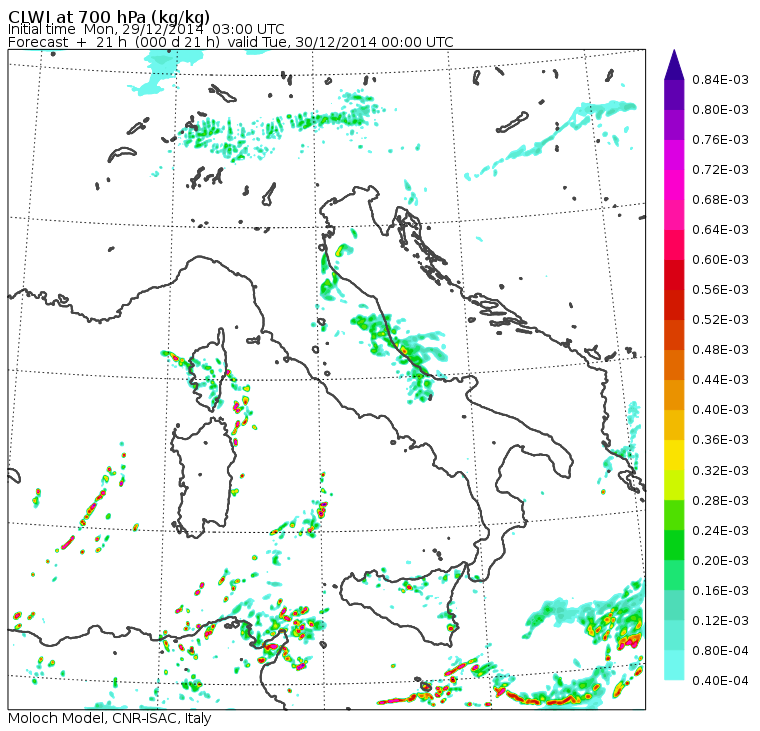Click the 0.40E-03 scale label
Screen dimensions: 760x731
pyautogui.click(x=720, y=410)
